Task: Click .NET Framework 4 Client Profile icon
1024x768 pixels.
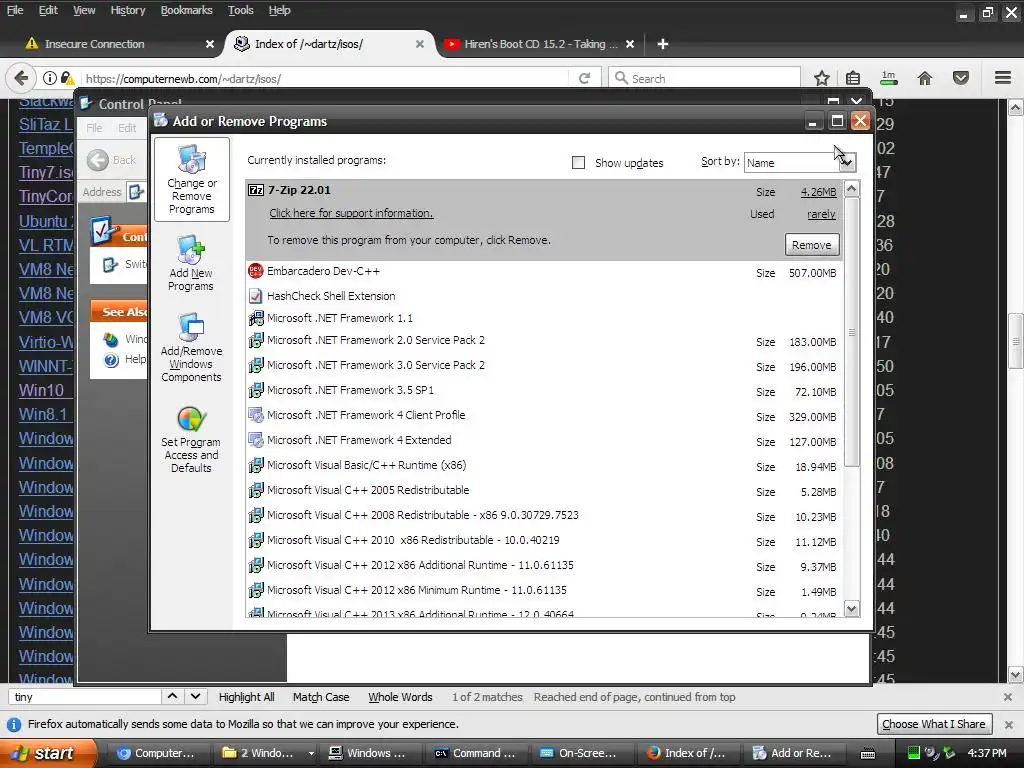Action: coord(256,415)
